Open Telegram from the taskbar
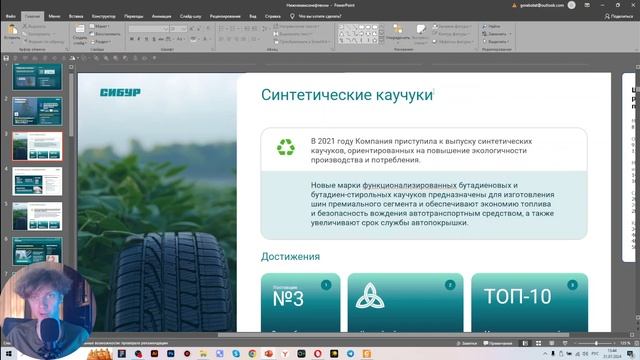The height and width of the screenshot is (360, 640). click(351, 353)
